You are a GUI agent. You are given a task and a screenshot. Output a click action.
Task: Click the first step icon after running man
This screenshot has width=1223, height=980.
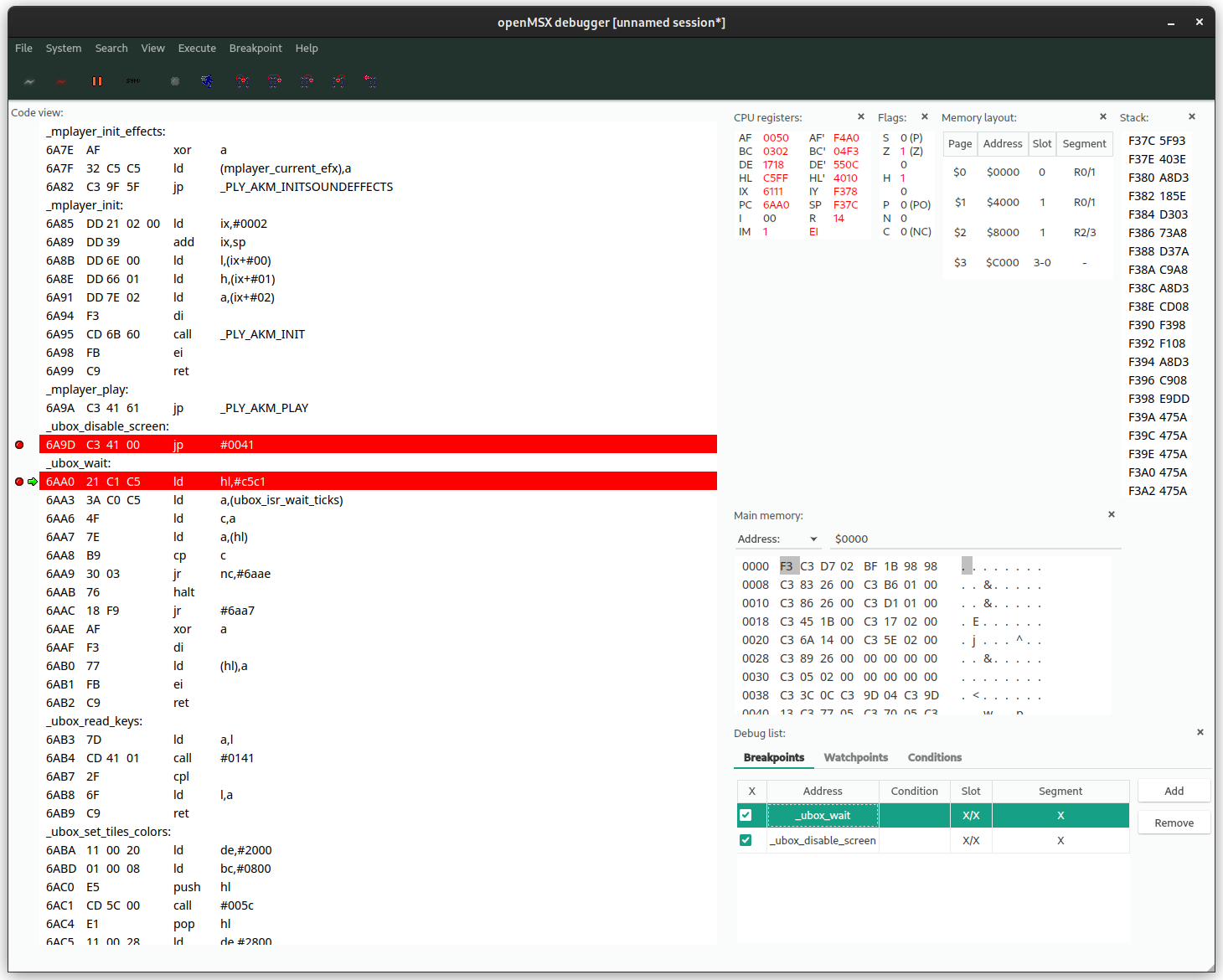pos(242,81)
